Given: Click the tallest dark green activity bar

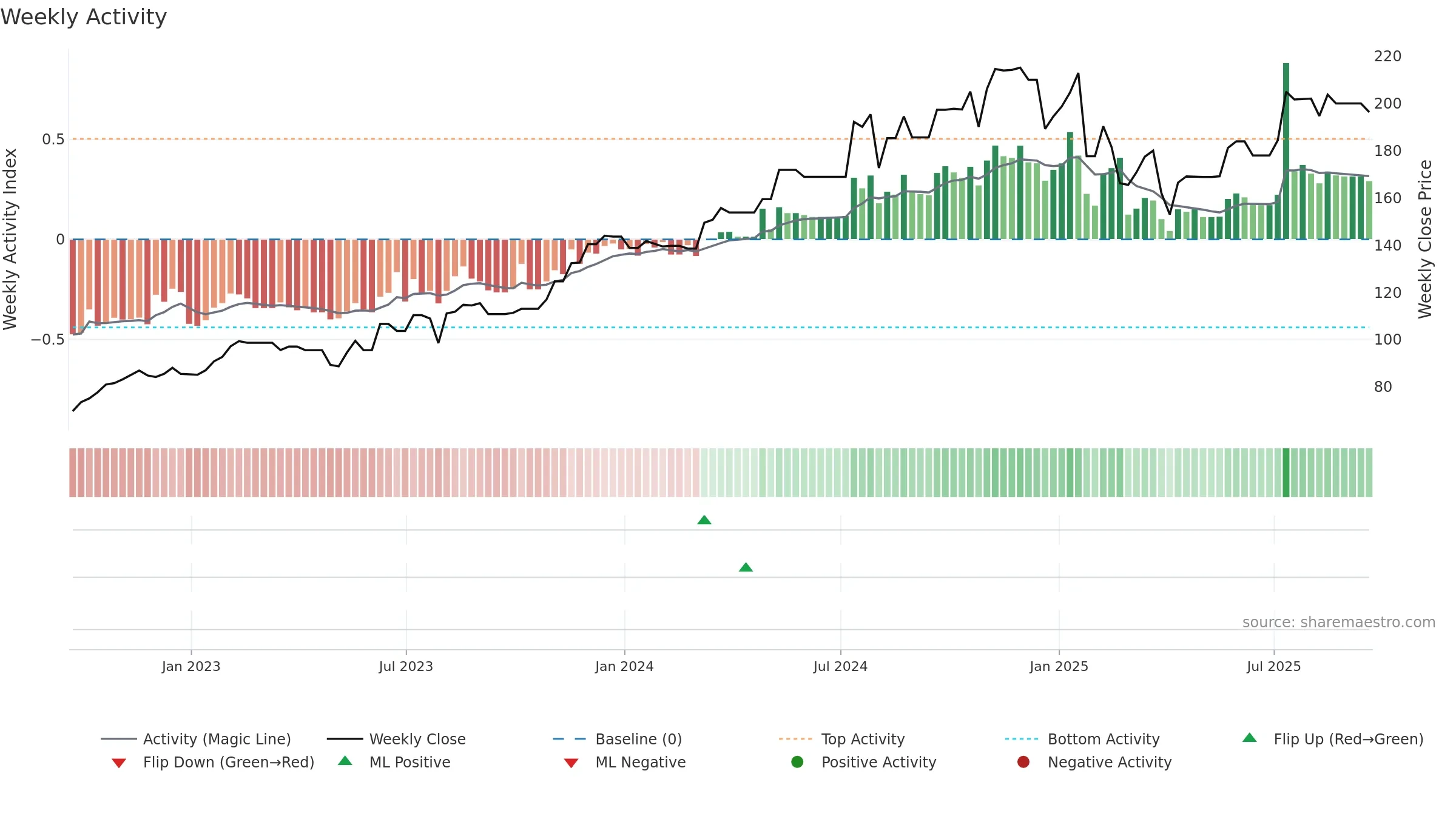Looking at the screenshot, I should pos(1286,151).
